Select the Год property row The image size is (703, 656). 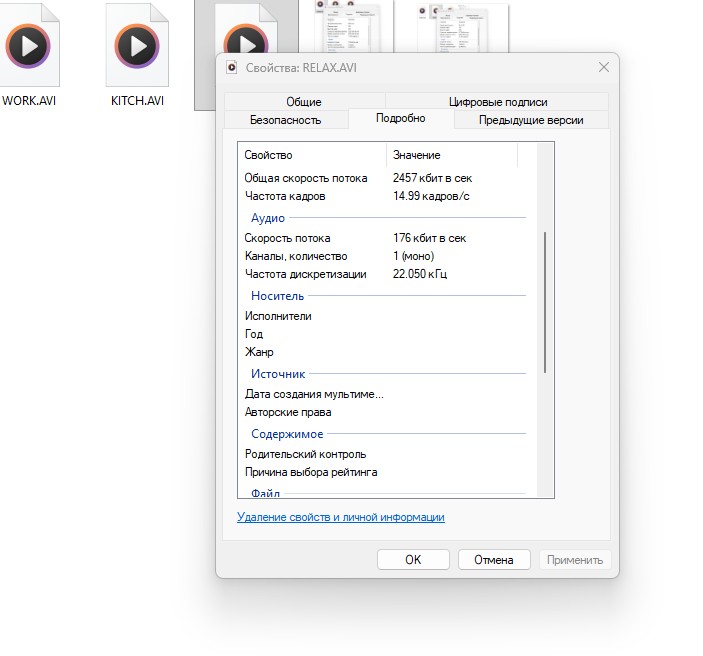[387, 334]
